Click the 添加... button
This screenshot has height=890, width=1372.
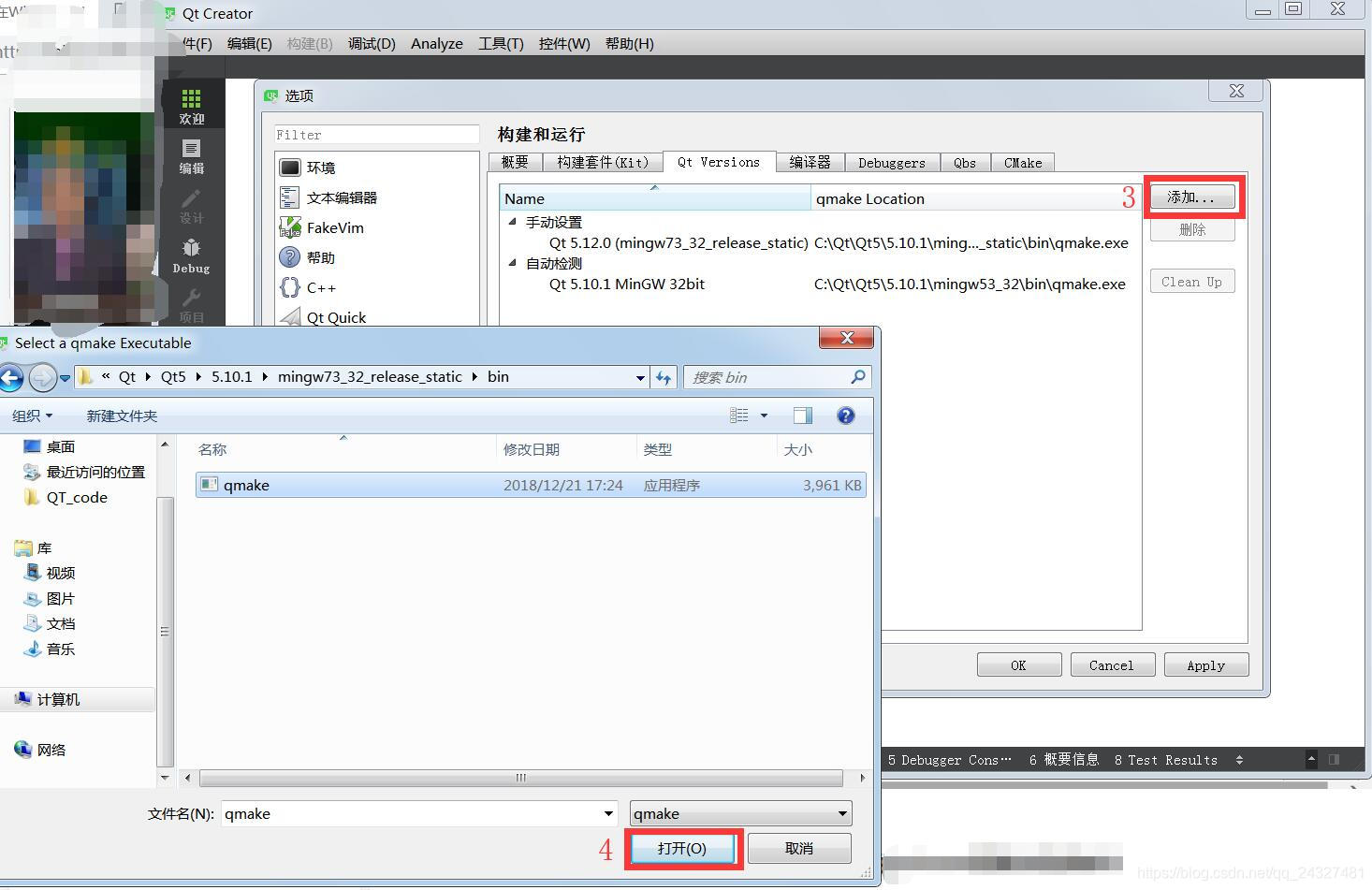pos(1192,197)
